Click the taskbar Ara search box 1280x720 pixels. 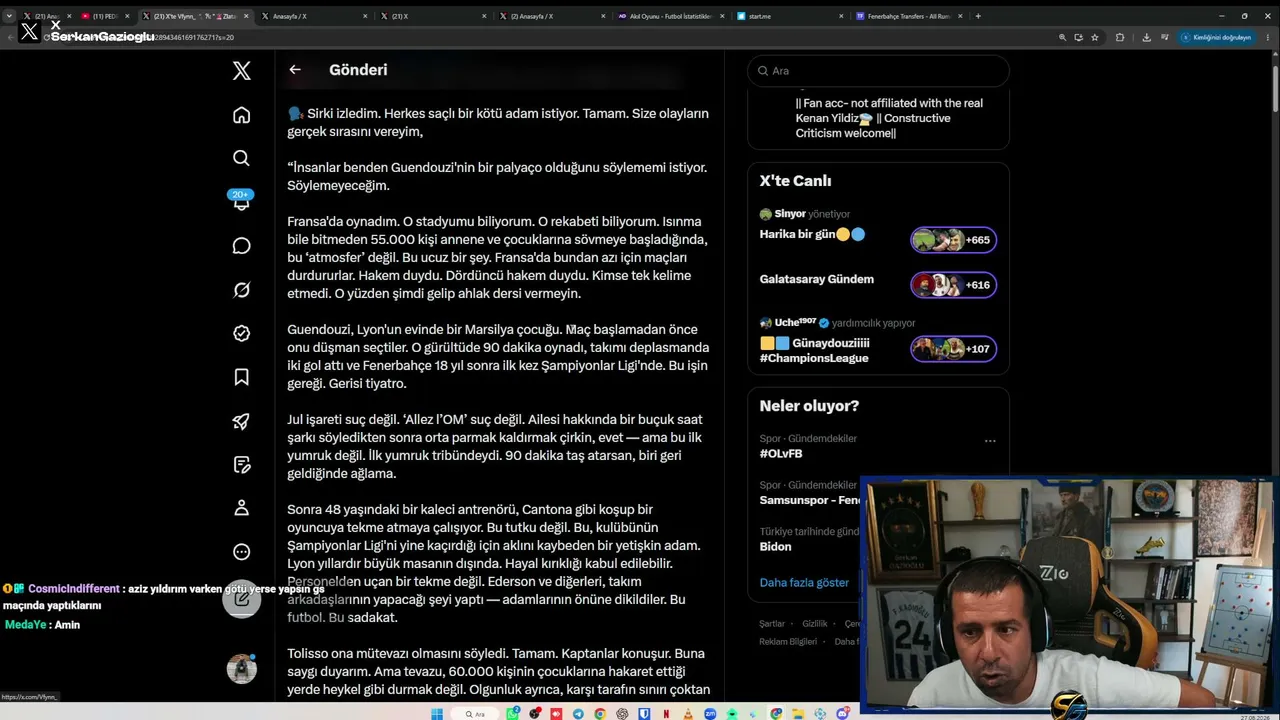coord(476,714)
